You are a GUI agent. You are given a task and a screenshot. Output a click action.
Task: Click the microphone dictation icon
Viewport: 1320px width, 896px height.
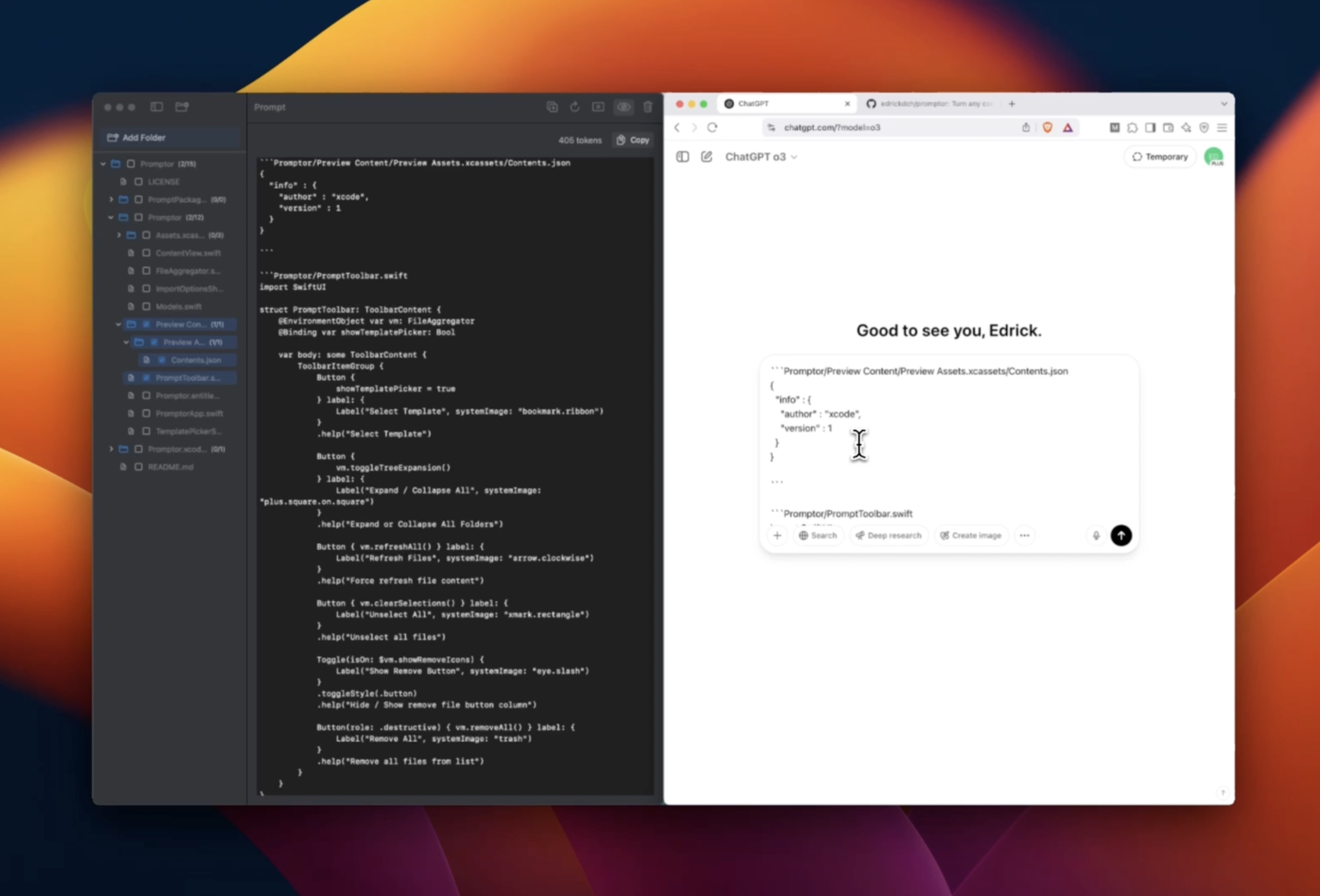click(1096, 535)
